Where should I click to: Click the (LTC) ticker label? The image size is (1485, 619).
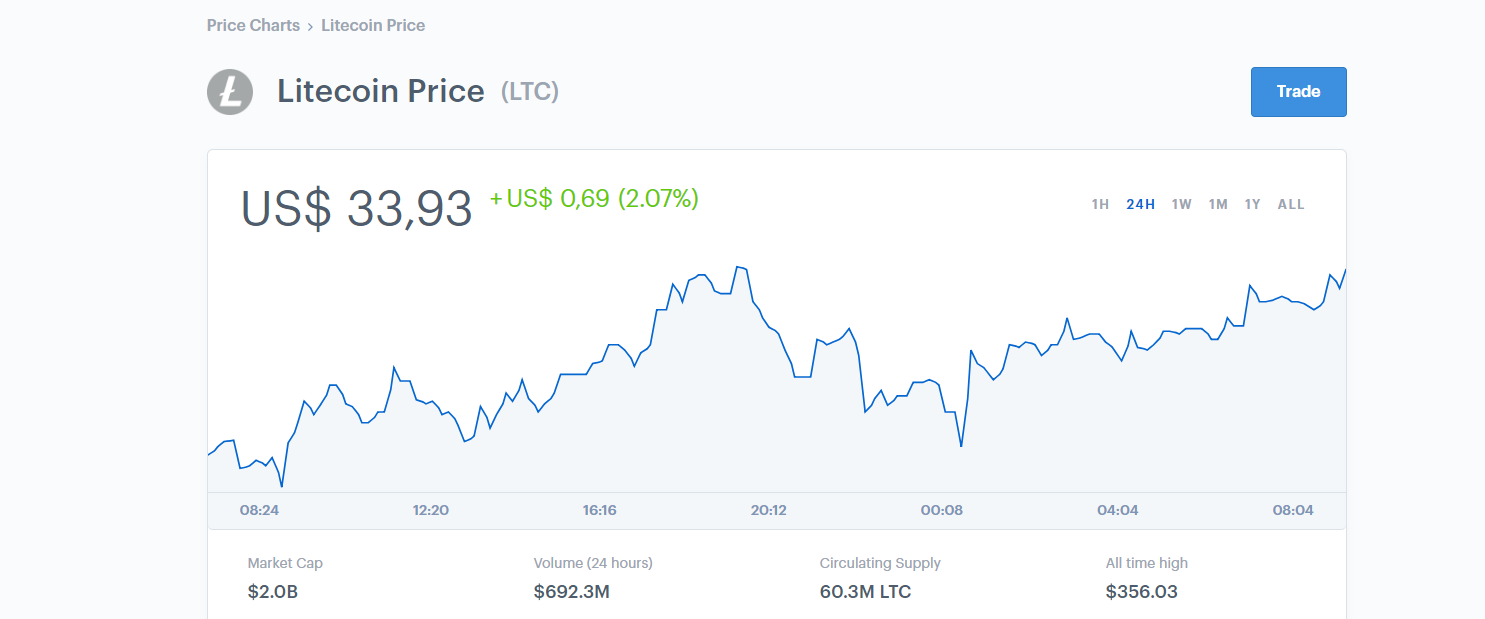click(530, 92)
